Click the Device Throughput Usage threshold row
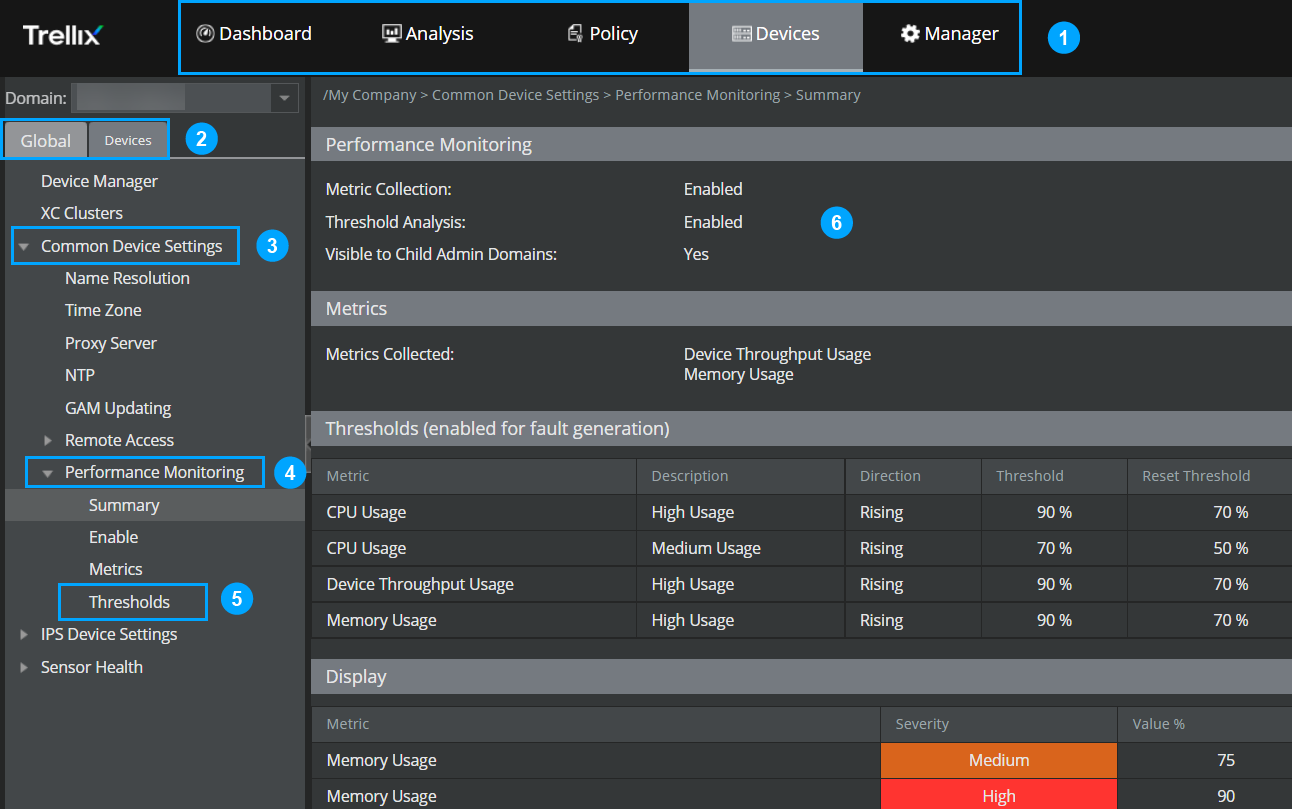 coord(802,585)
